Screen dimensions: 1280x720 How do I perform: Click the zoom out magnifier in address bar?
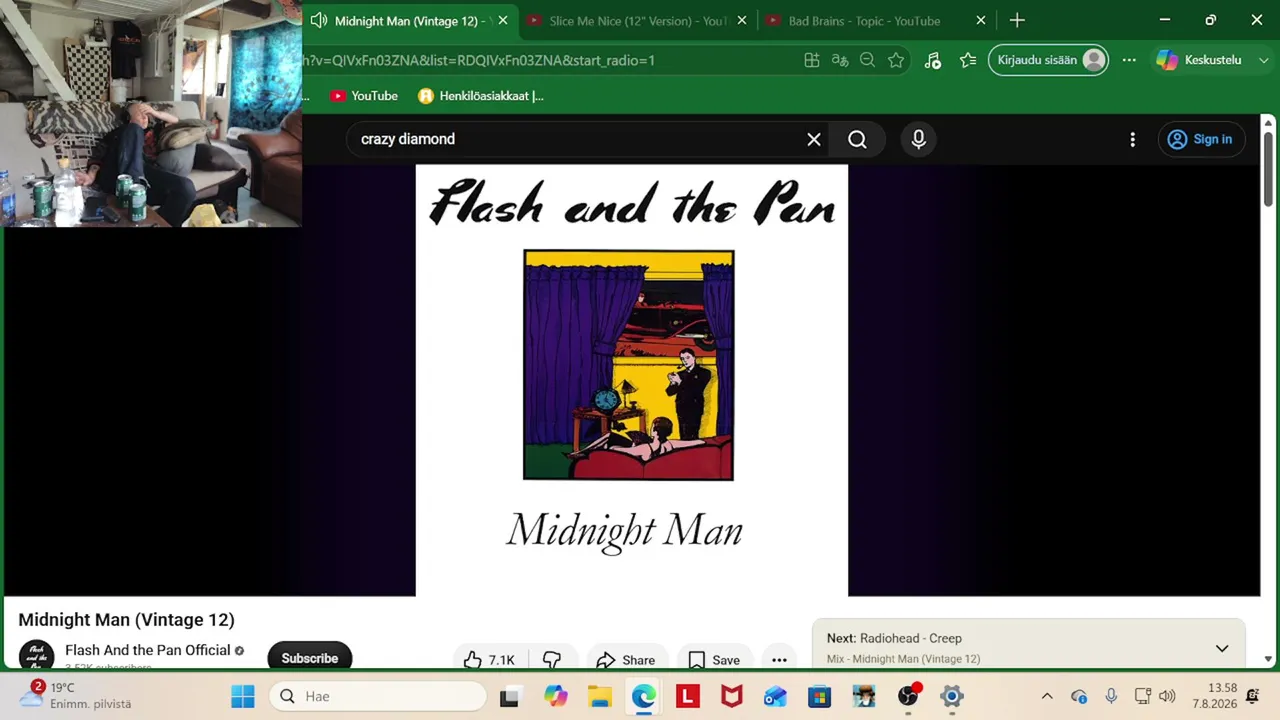click(x=867, y=60)
